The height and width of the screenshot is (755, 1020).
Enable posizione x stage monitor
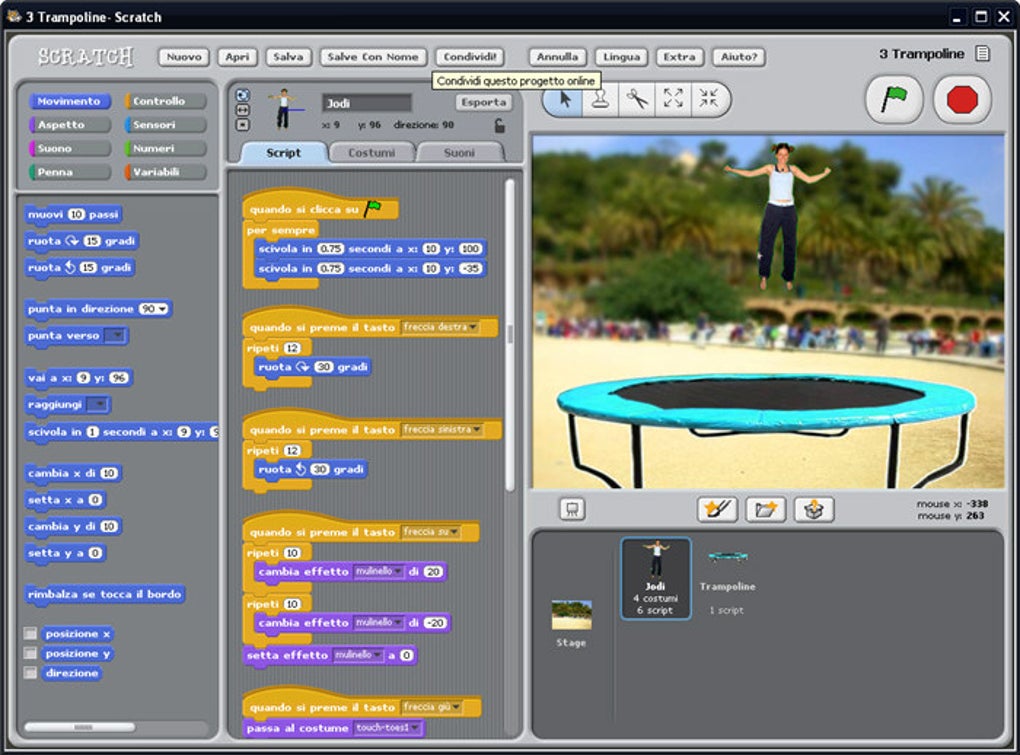point(30,633)
